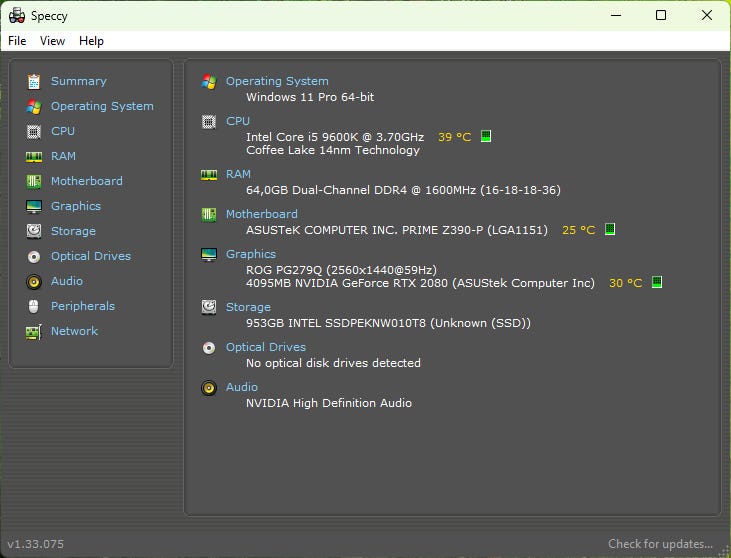
Task: Click the Windows 11 Pro 64-bit text
Action: point(310,97)
